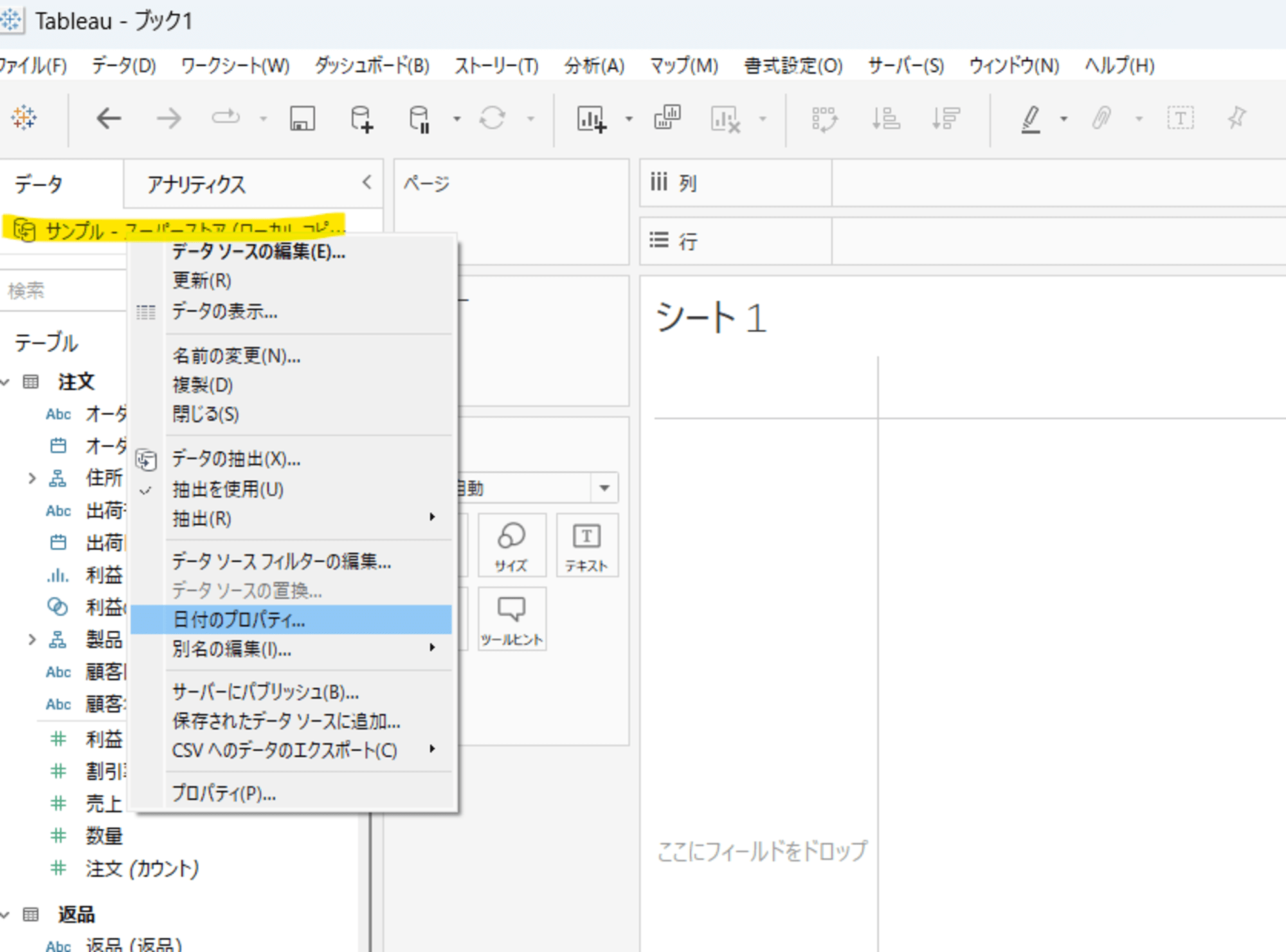Click the サイズ marks card button
The width and height of the screenshot is (1286, 952).
pos(511,545)
